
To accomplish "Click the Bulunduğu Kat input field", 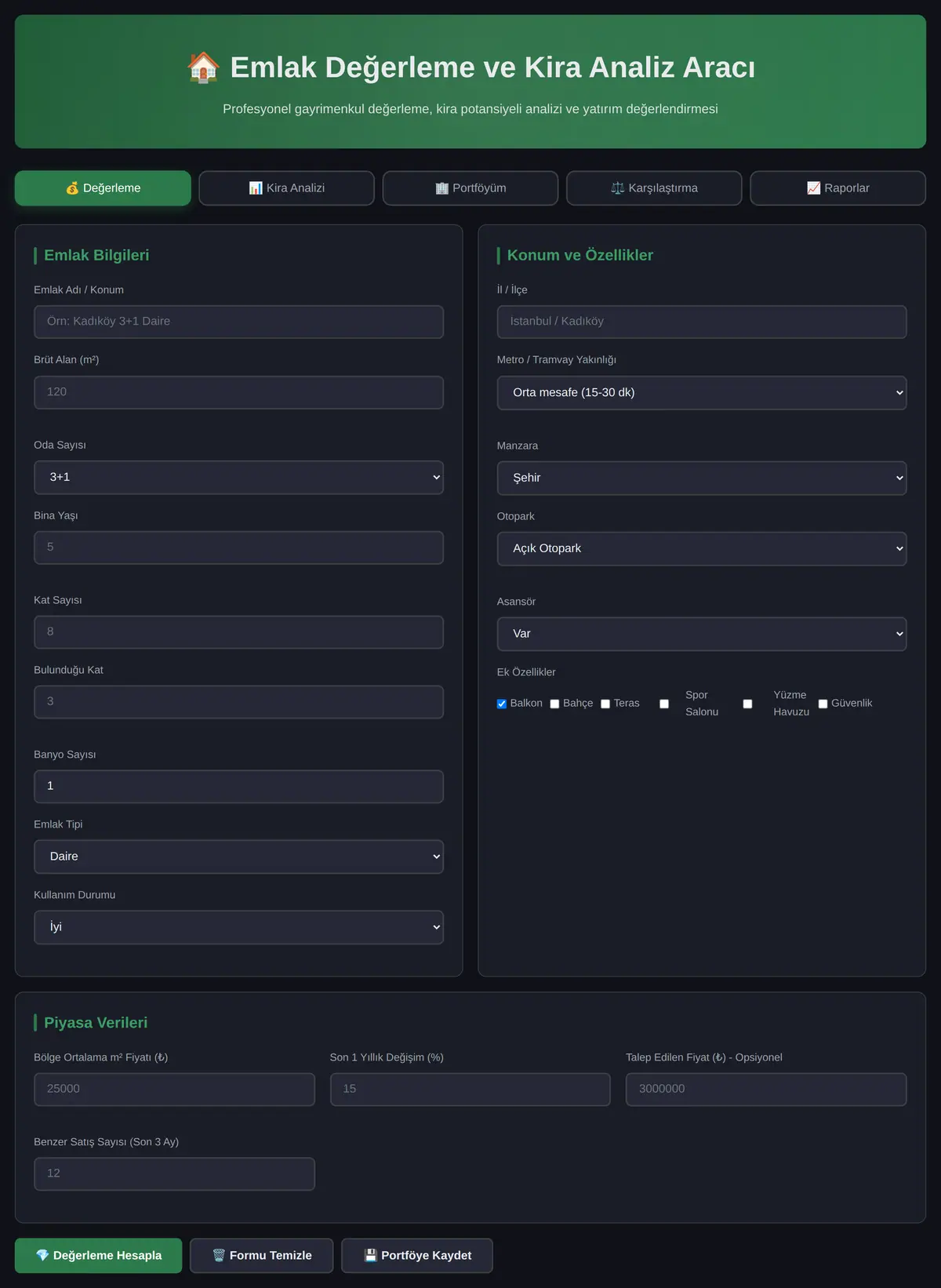I will coord(238,702).
